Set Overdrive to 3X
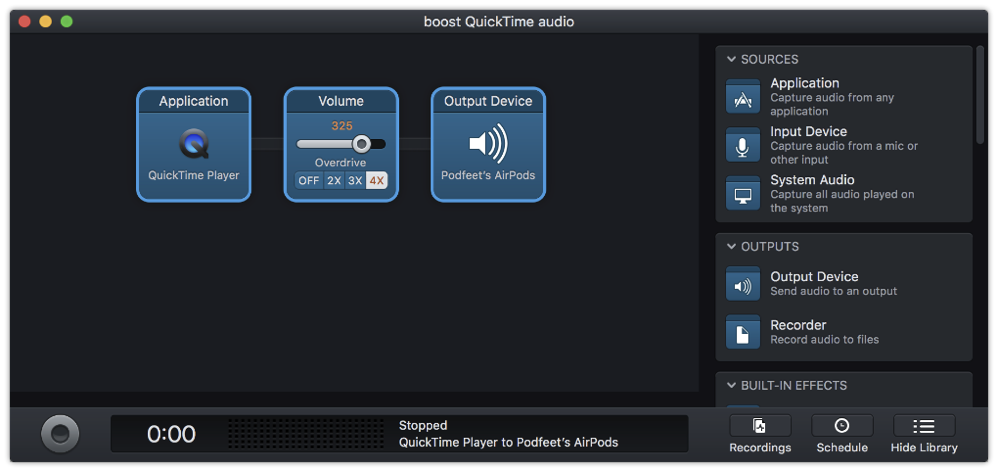The height and width of the screenshot is (472, 998). (355, 181)
